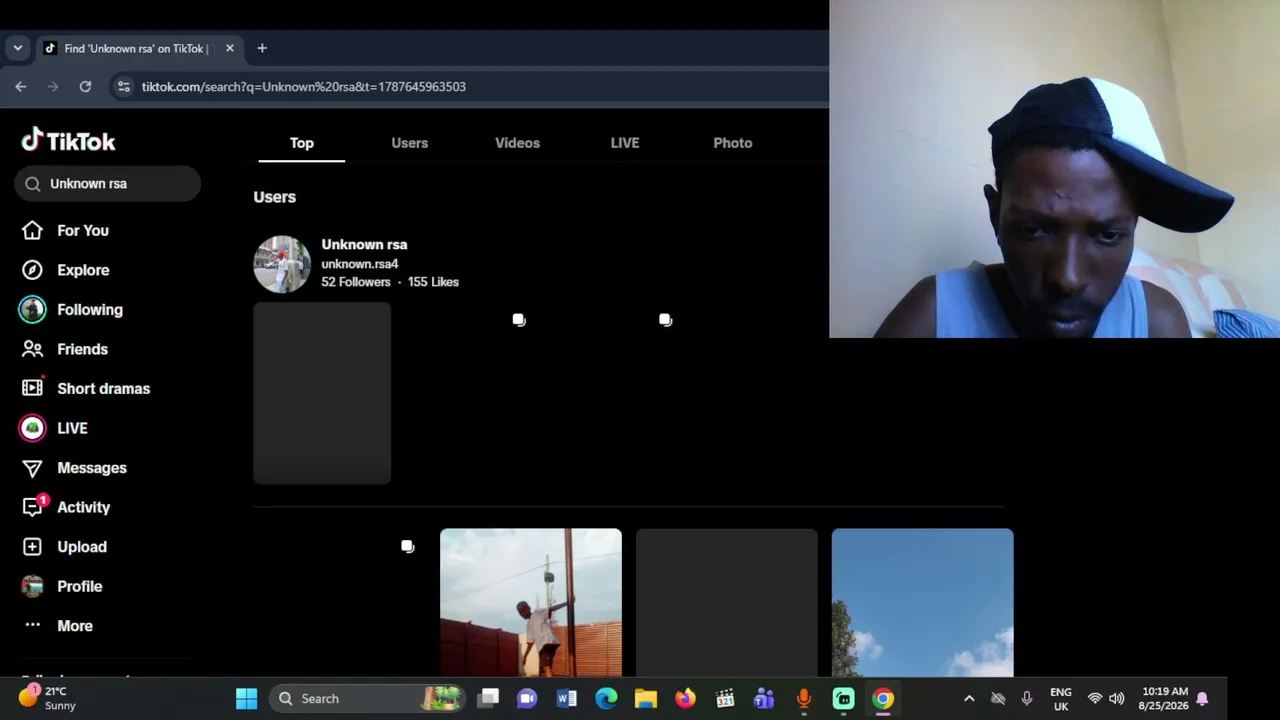Screen dimensions: 1280x720
Task: Open the Windows notification bell
Action: click(x=1203, y=699)
